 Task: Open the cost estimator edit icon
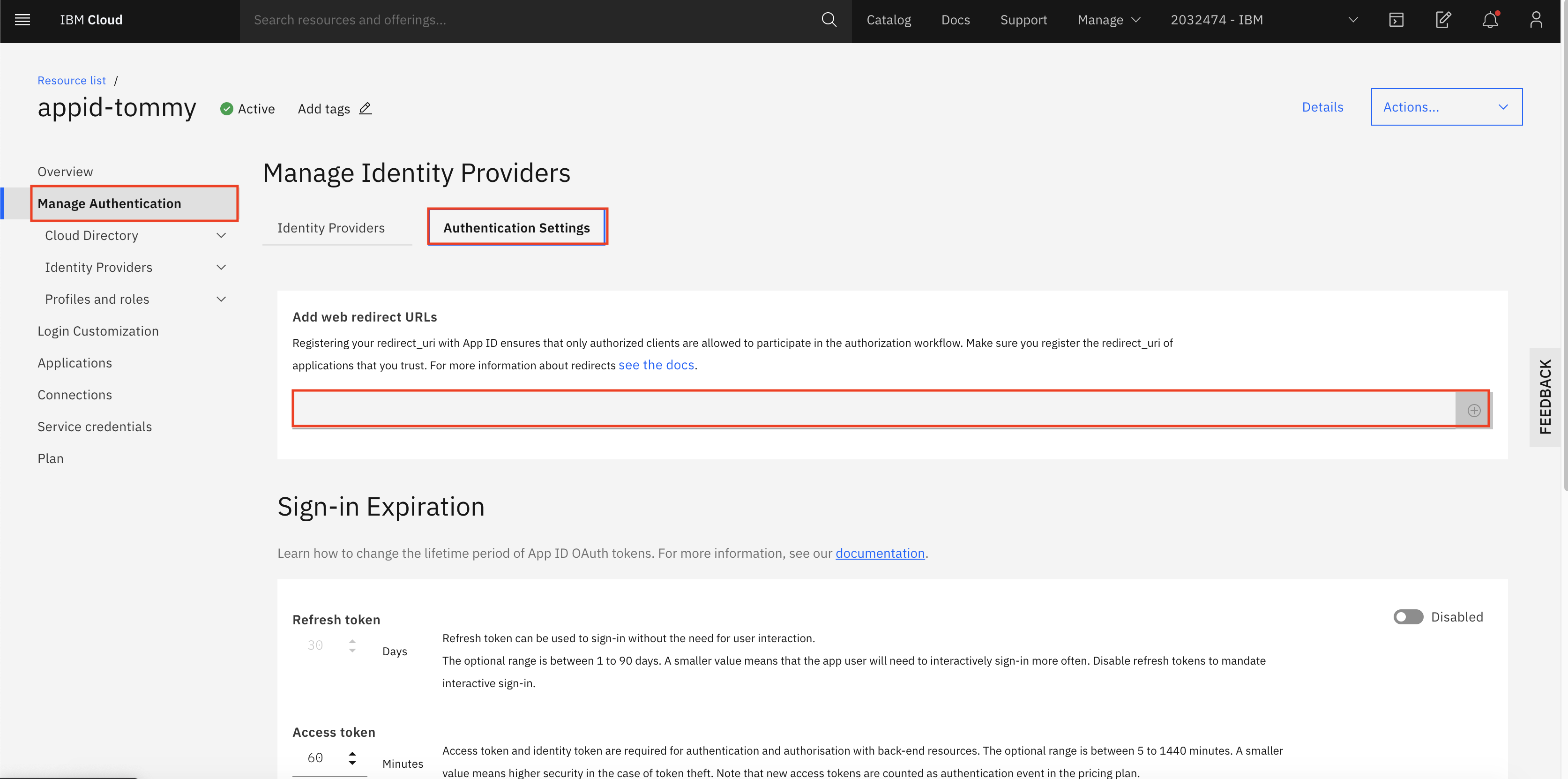tap(1443, 20)
